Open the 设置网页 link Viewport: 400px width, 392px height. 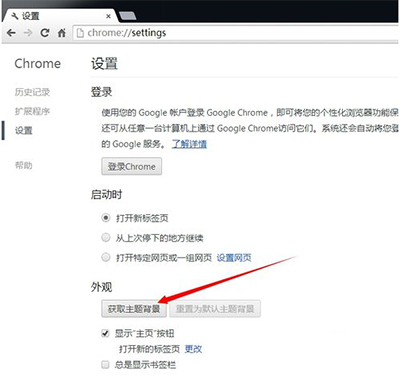[x=234, y=258]
